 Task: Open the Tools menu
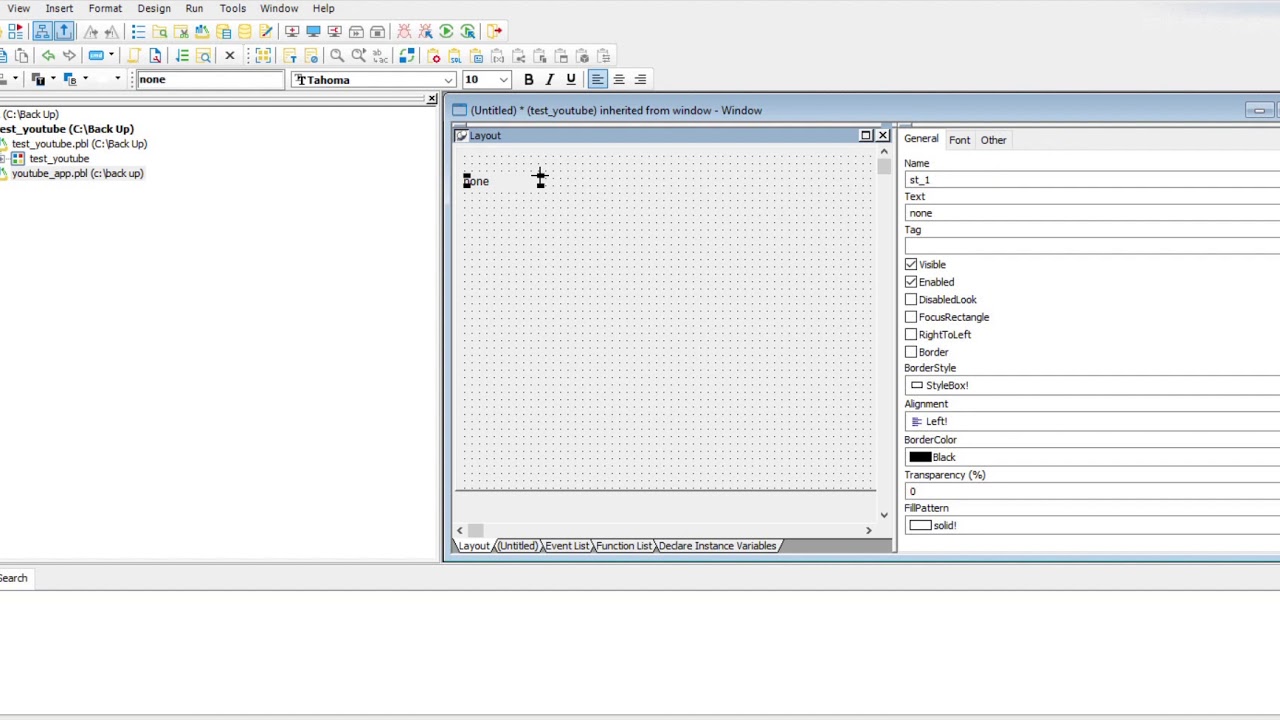(x=232, y=8)
